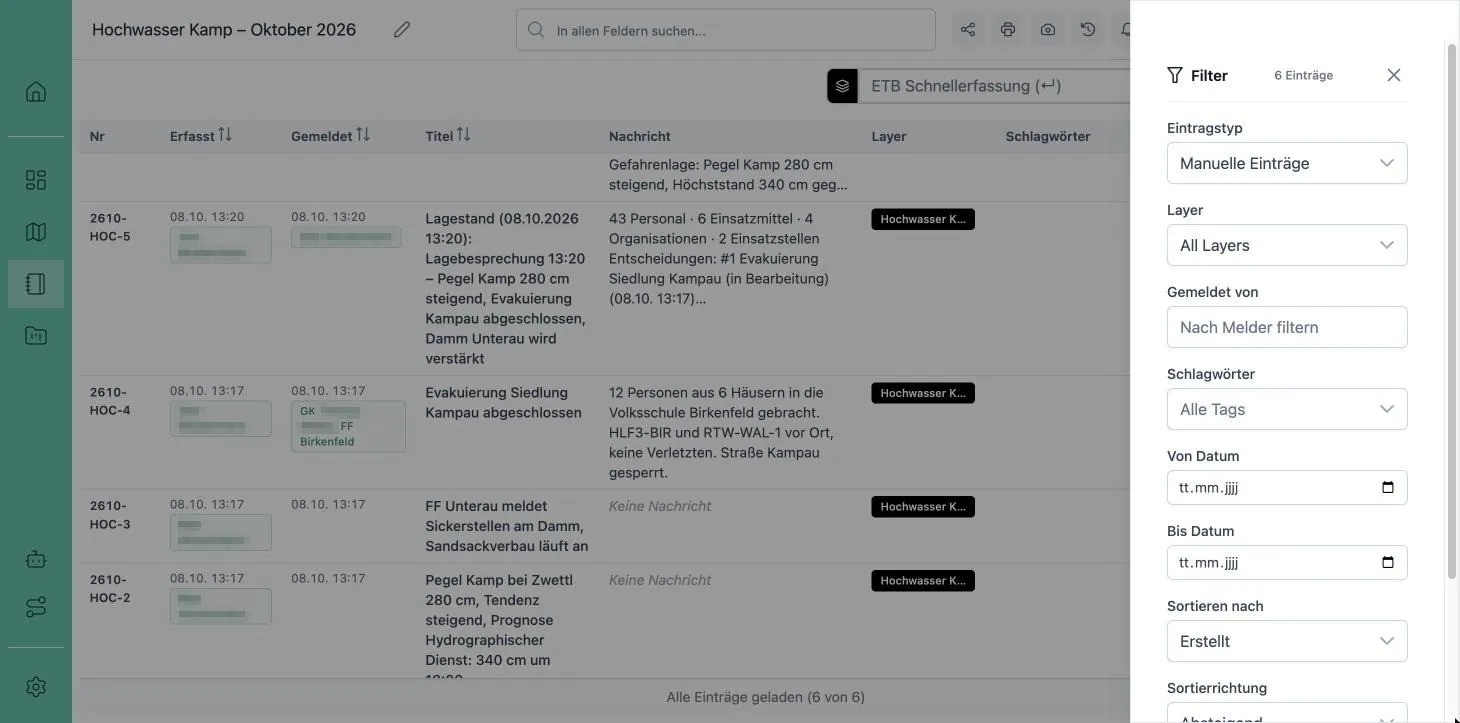Click the 43 Personal message text
This screenshot has height=723, width=1460.
pos(719,258)
